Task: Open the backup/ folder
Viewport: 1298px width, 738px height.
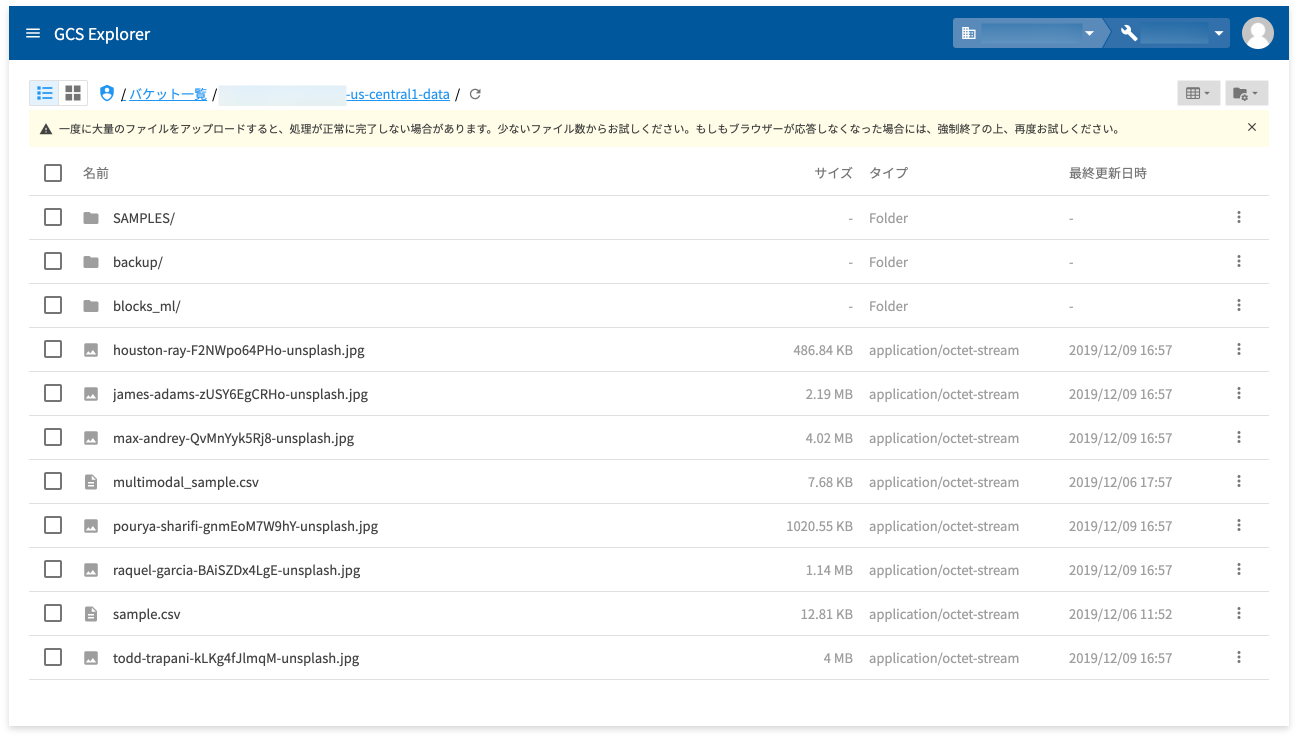Action: coord(138,262)
